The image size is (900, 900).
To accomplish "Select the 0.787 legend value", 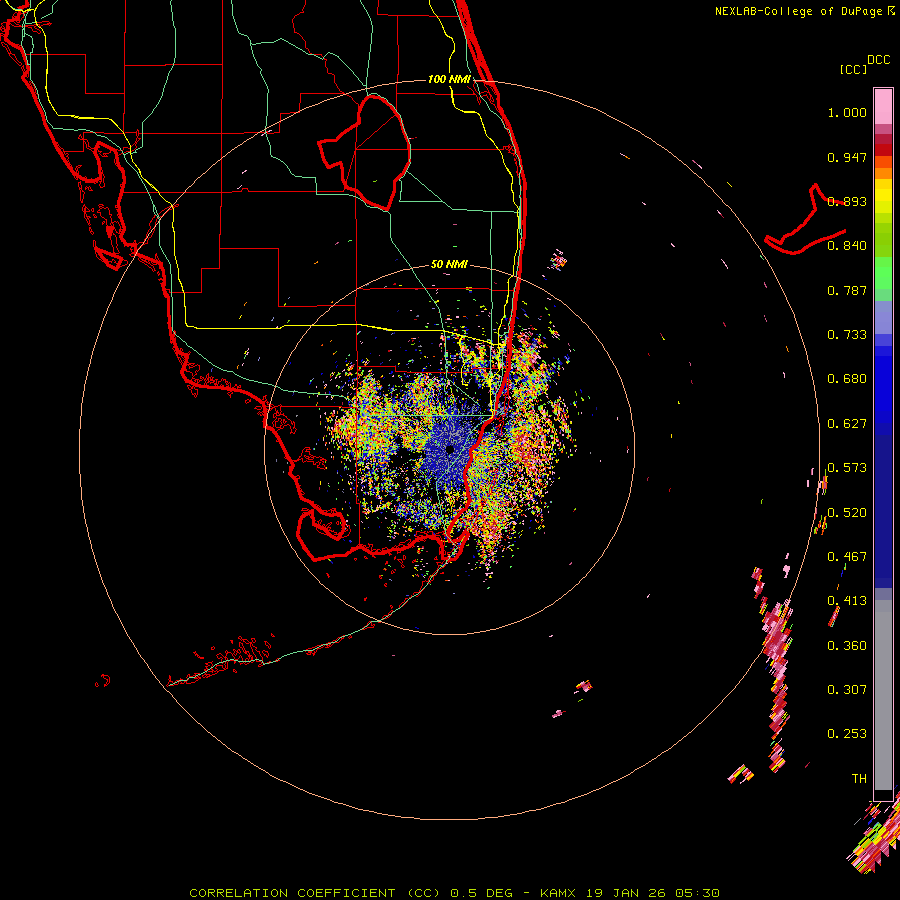I will (x=847, y=290).
